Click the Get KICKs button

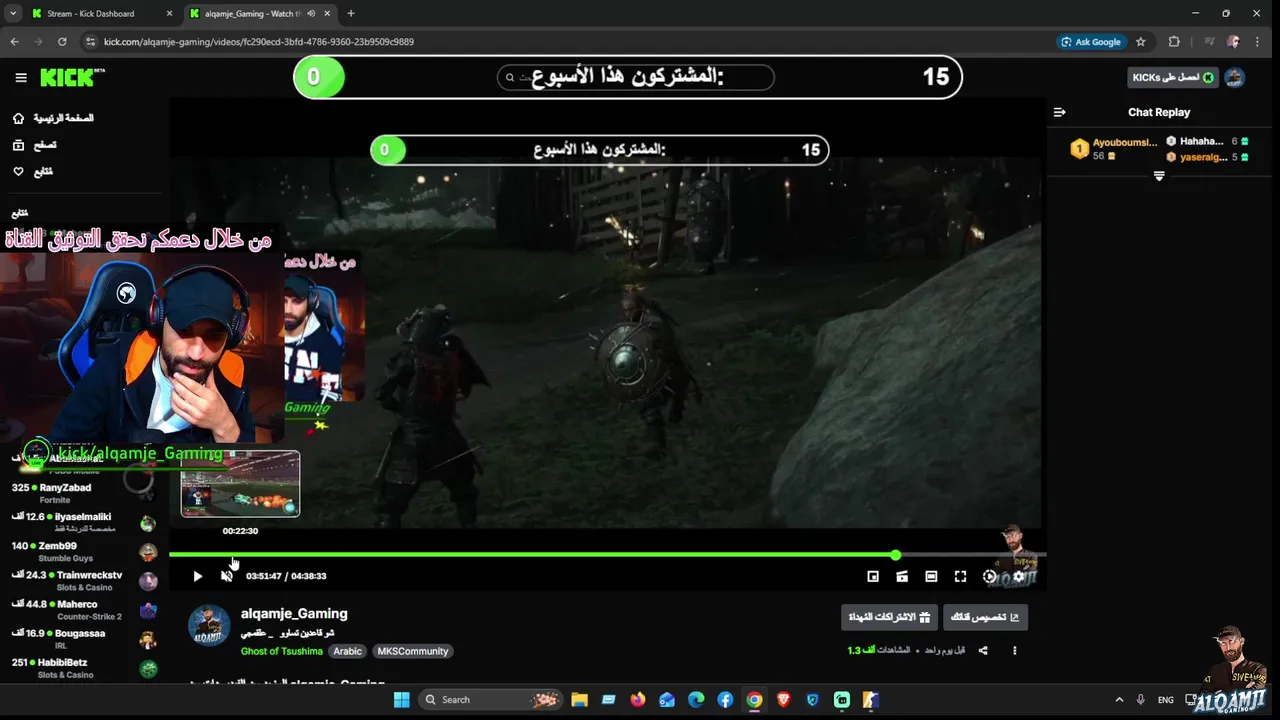1173,78
